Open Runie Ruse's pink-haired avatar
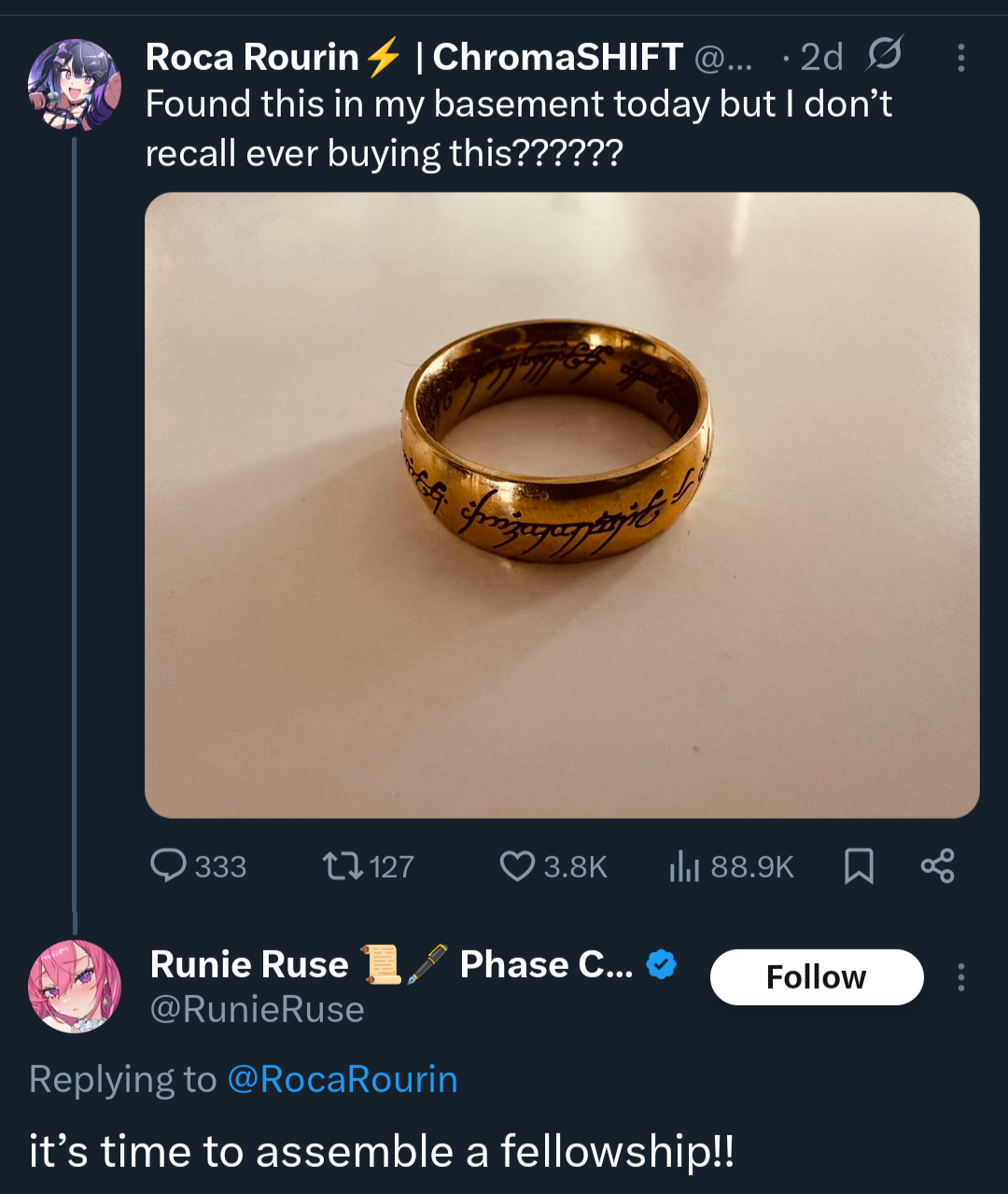The image size is (1008, 1194). [x=75, y=986]
